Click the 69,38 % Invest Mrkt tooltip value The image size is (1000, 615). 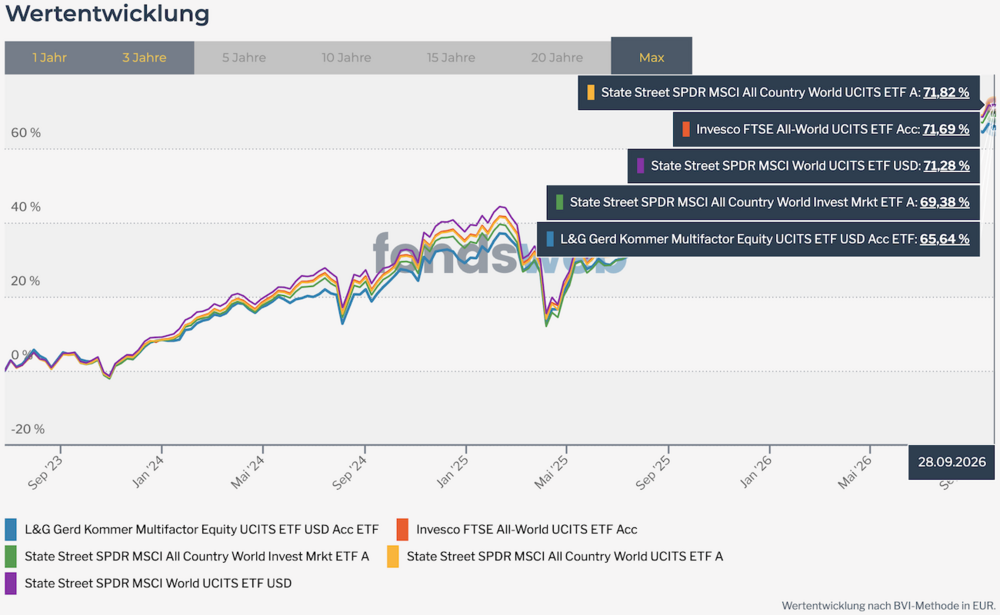tap(945, 202)
